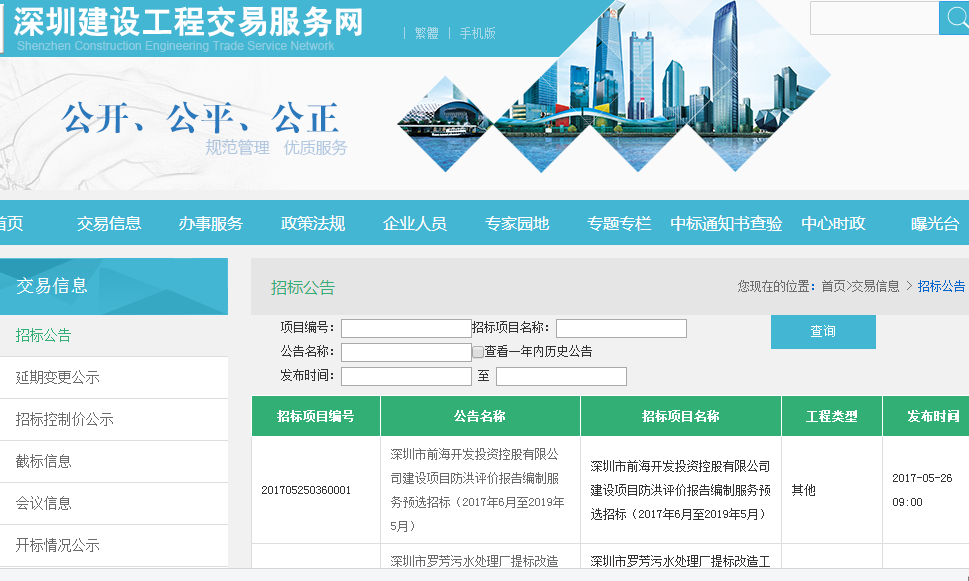The width and height of the screenshot is (969, 581).
Task: Open the 手机版 mobile version link
Action: (478, 33)
